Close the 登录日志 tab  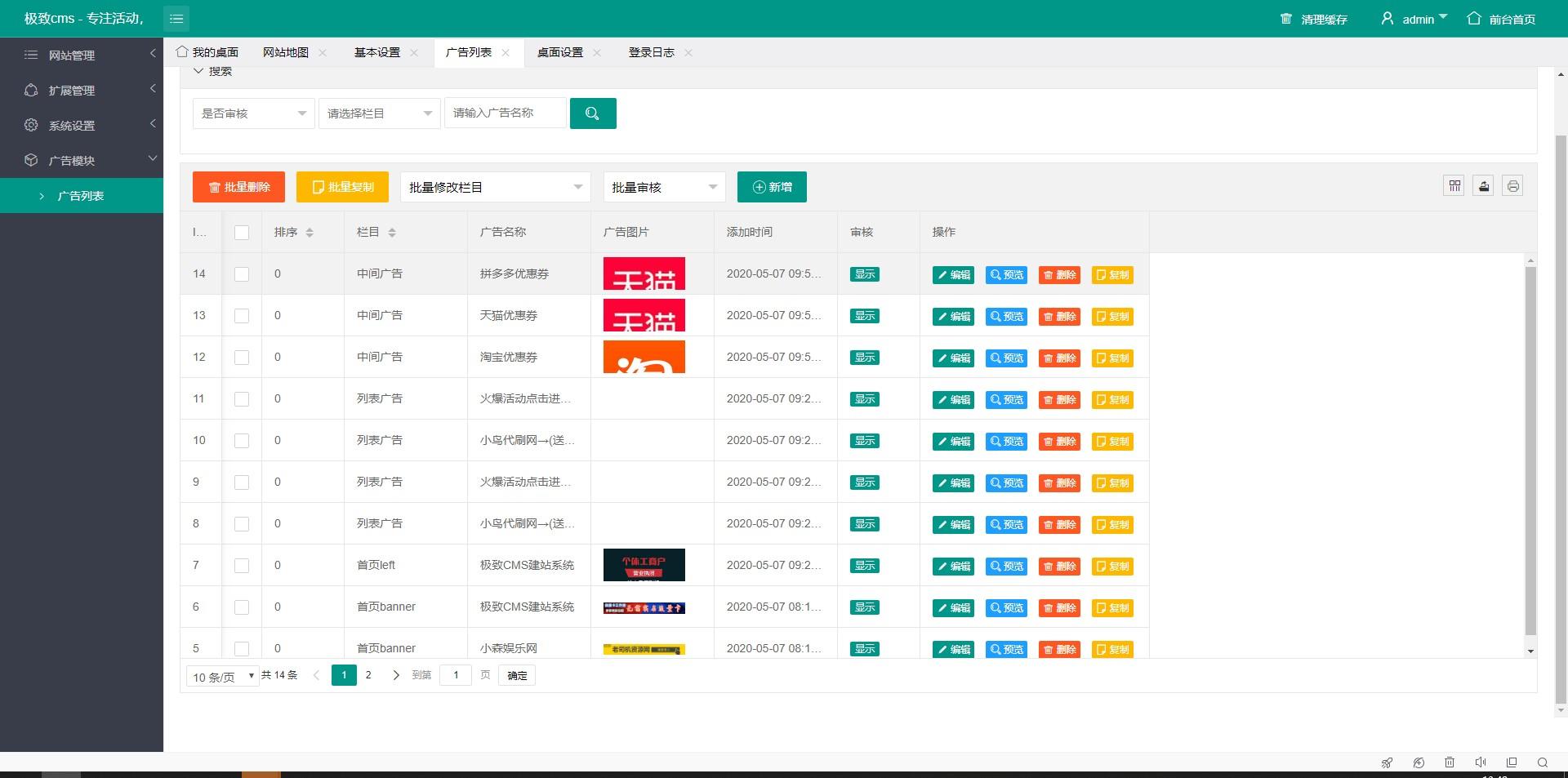point(688,53)
